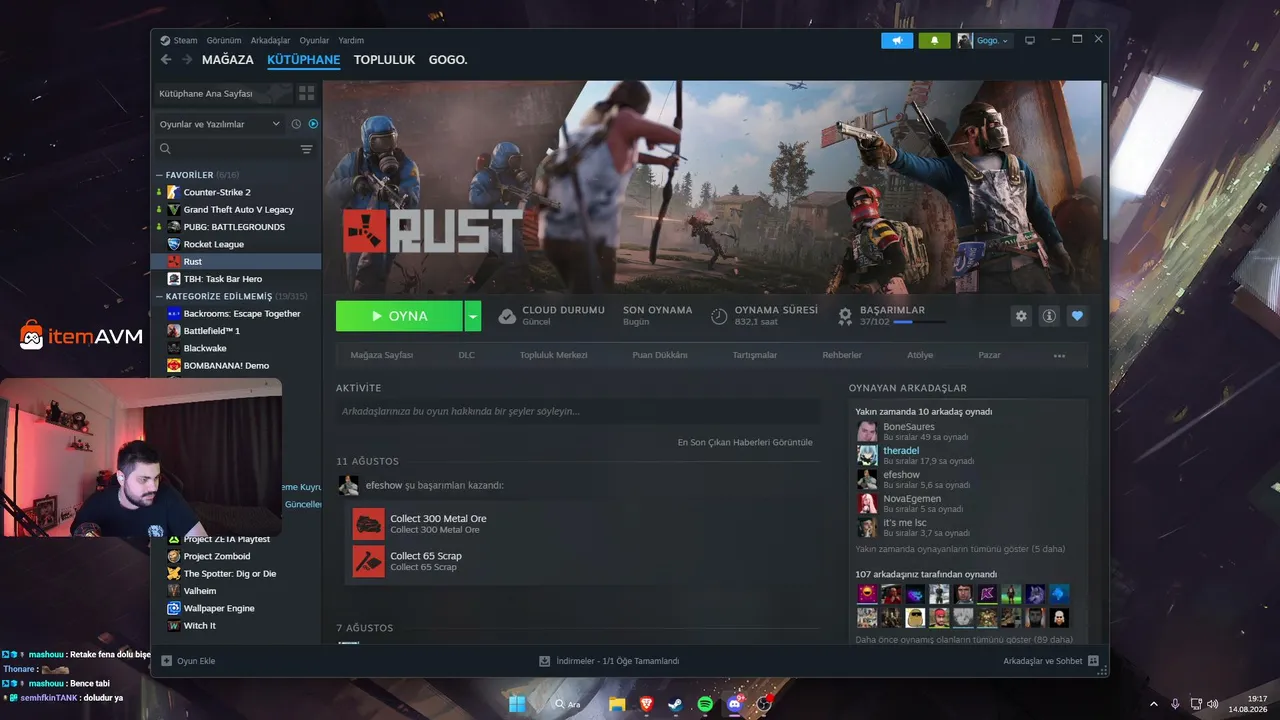1280x720 pixels.
Task: Enter Big Picture mode monitor icon
Action: click(x=1030, y=40)
